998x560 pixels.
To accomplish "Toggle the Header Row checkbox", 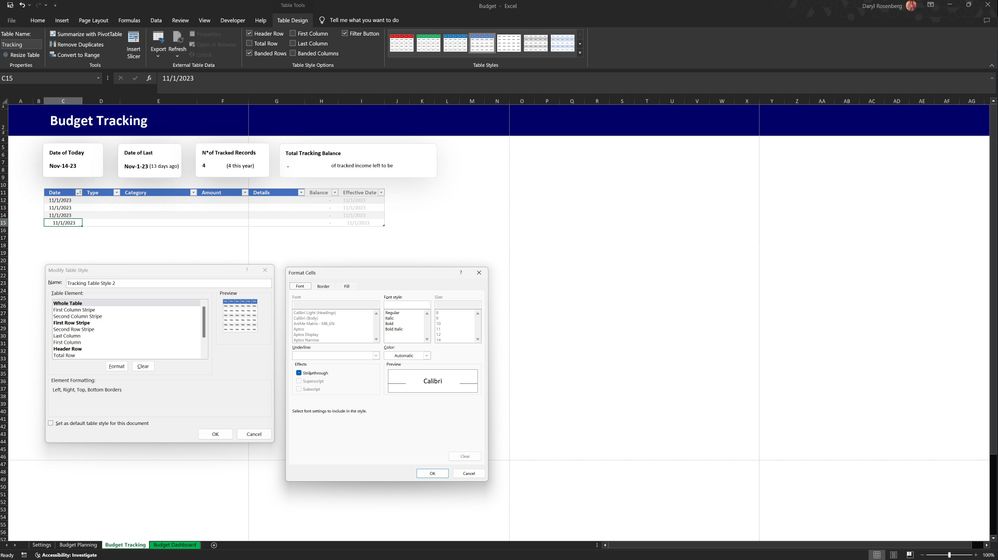I will [x=250, y=33].
